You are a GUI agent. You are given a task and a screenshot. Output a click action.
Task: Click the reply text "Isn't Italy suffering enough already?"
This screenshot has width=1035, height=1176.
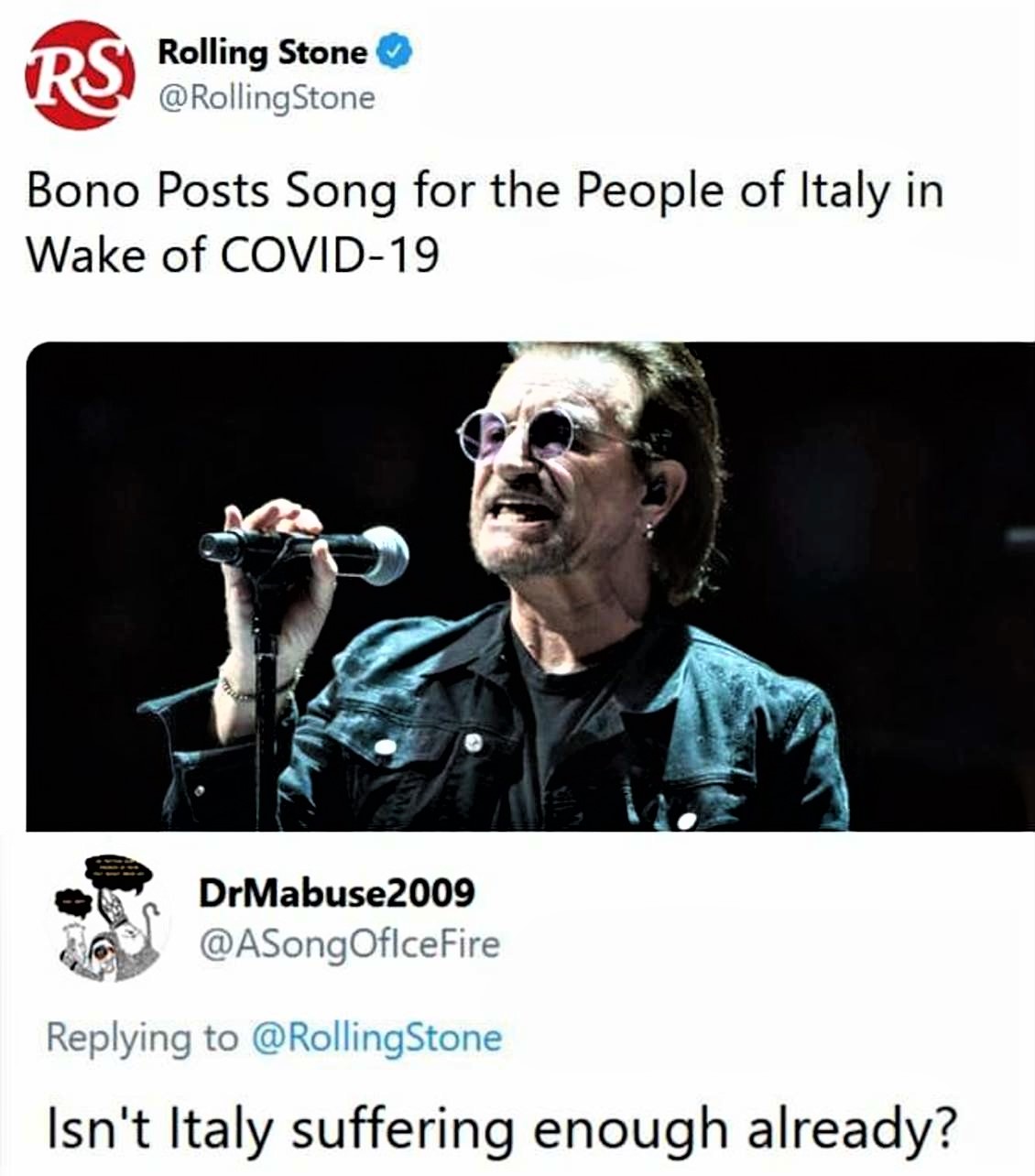tap(500, 1128)
